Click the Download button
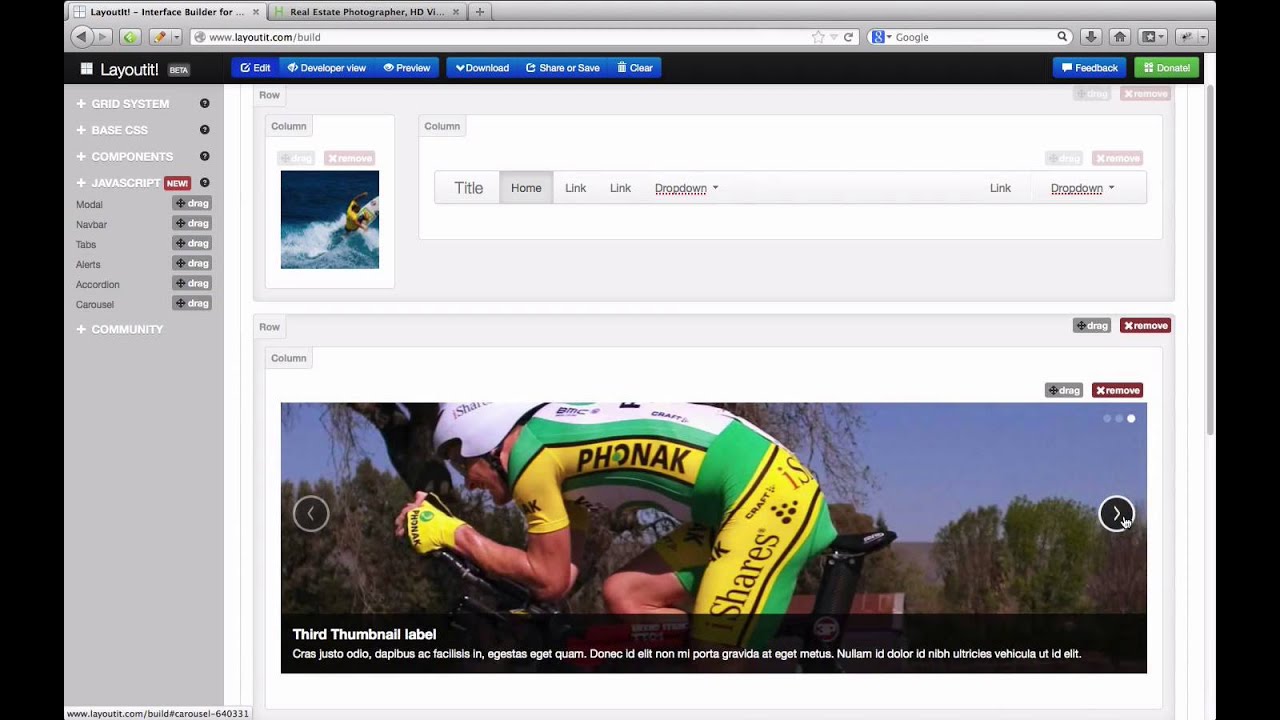The height and width of the screenshot is (720, 1280). coord(482,68)
